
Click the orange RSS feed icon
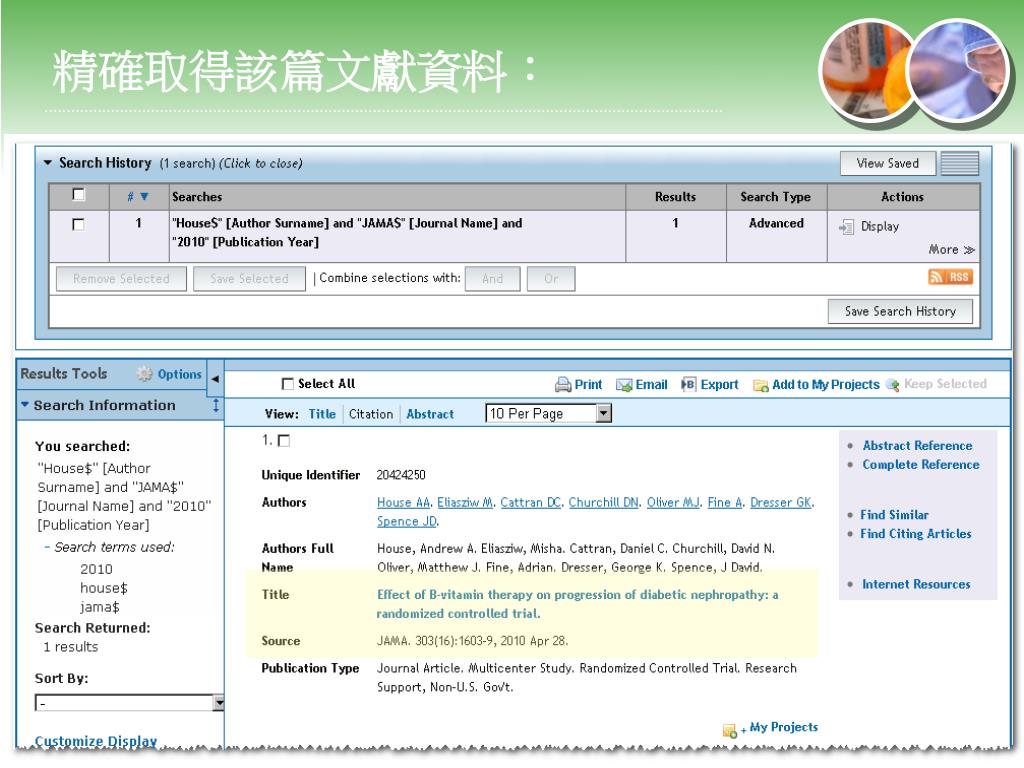click(x=950, y=277)
